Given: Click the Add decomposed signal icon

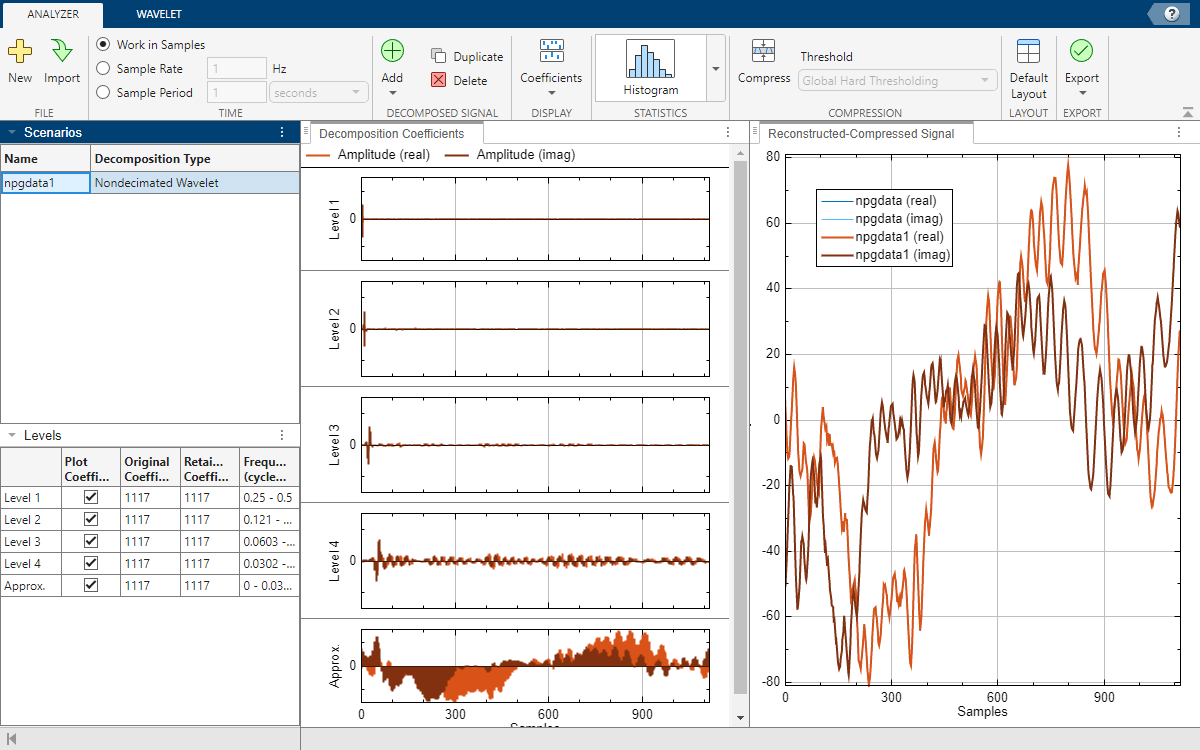Looking at the screenshot, I should [x=392, y=52].
